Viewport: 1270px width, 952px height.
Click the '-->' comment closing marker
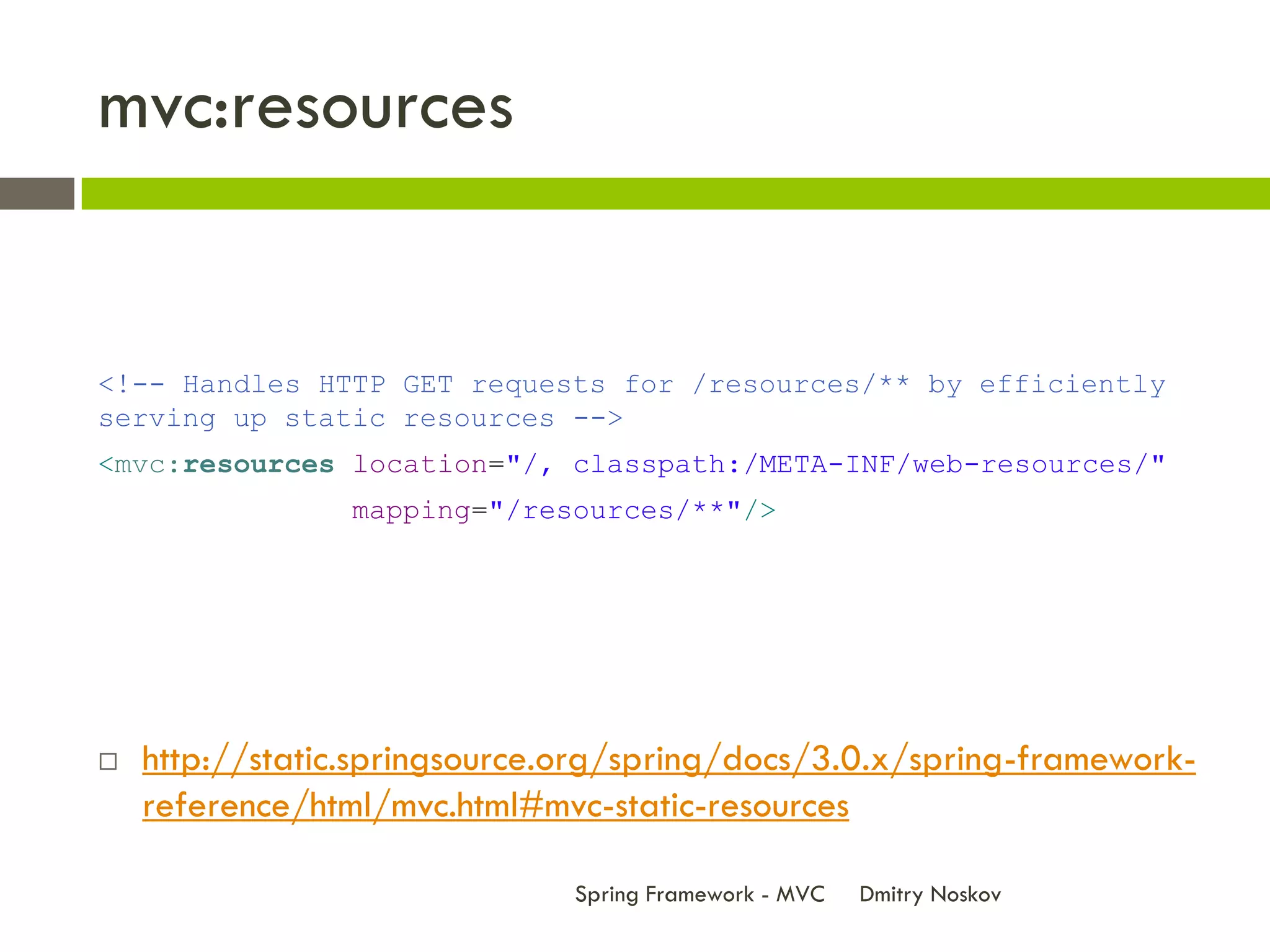click(x=598, y=419)
